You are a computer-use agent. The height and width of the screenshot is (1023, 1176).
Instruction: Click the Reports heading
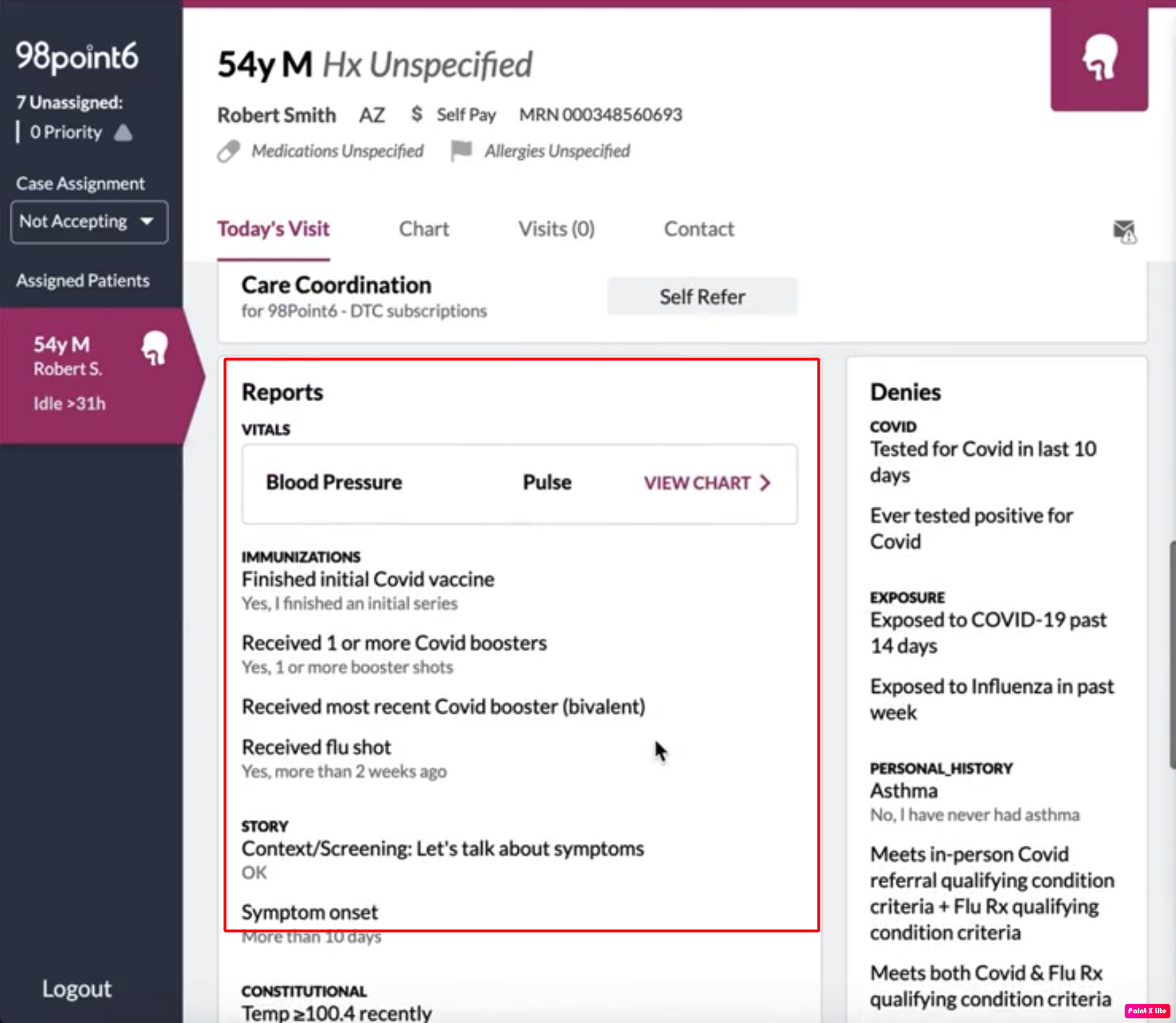[x=282, y=392]
